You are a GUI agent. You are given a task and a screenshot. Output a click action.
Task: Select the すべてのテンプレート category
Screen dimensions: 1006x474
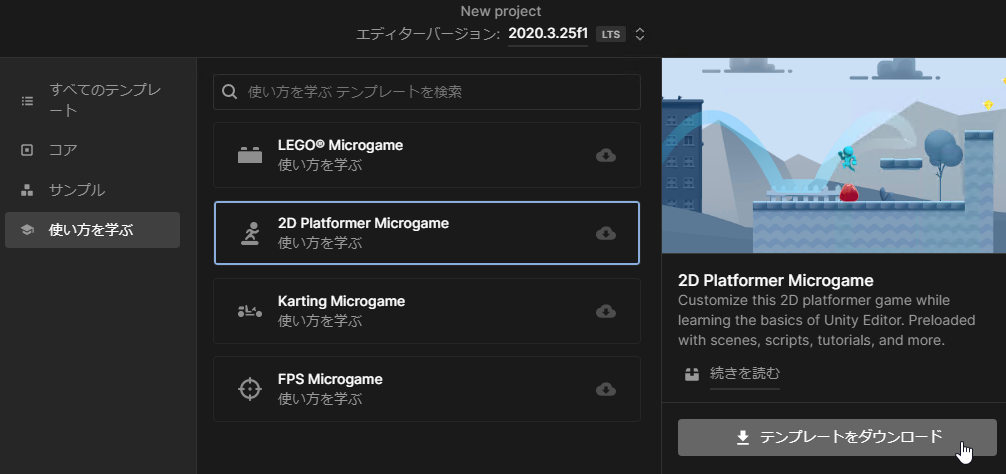92,101
